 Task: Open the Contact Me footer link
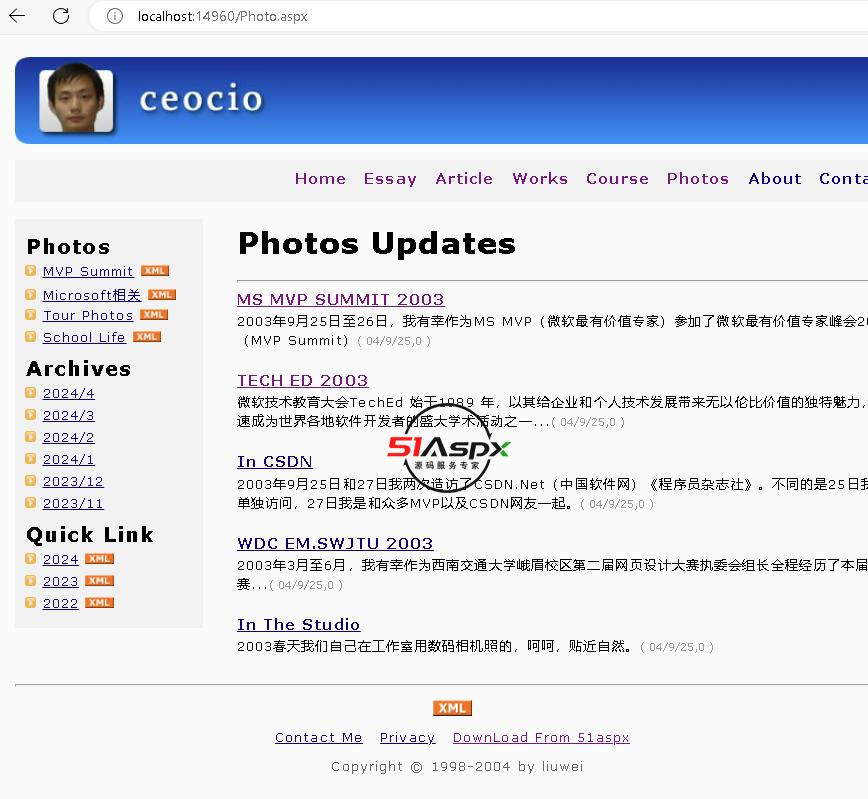click(319, 738)
